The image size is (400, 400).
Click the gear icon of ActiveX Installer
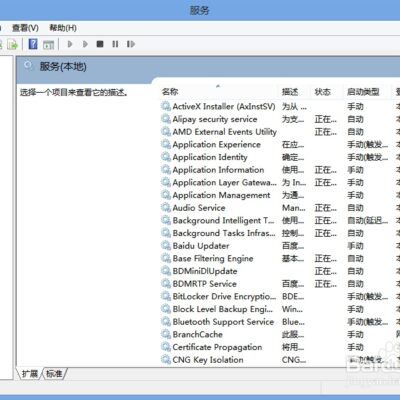point(166,106)
